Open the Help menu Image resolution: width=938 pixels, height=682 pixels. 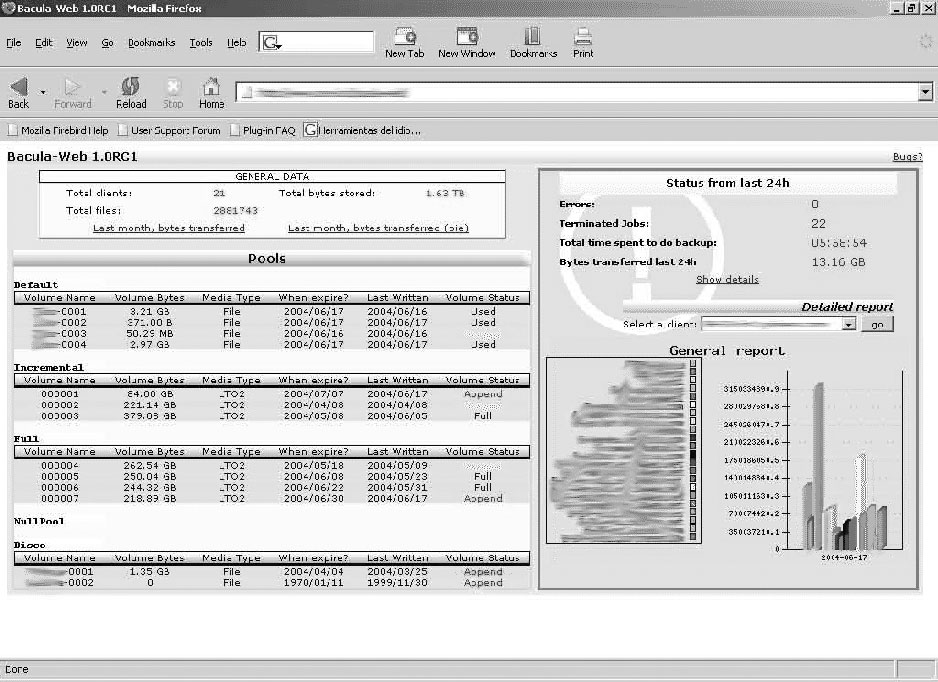pos(236,42)
